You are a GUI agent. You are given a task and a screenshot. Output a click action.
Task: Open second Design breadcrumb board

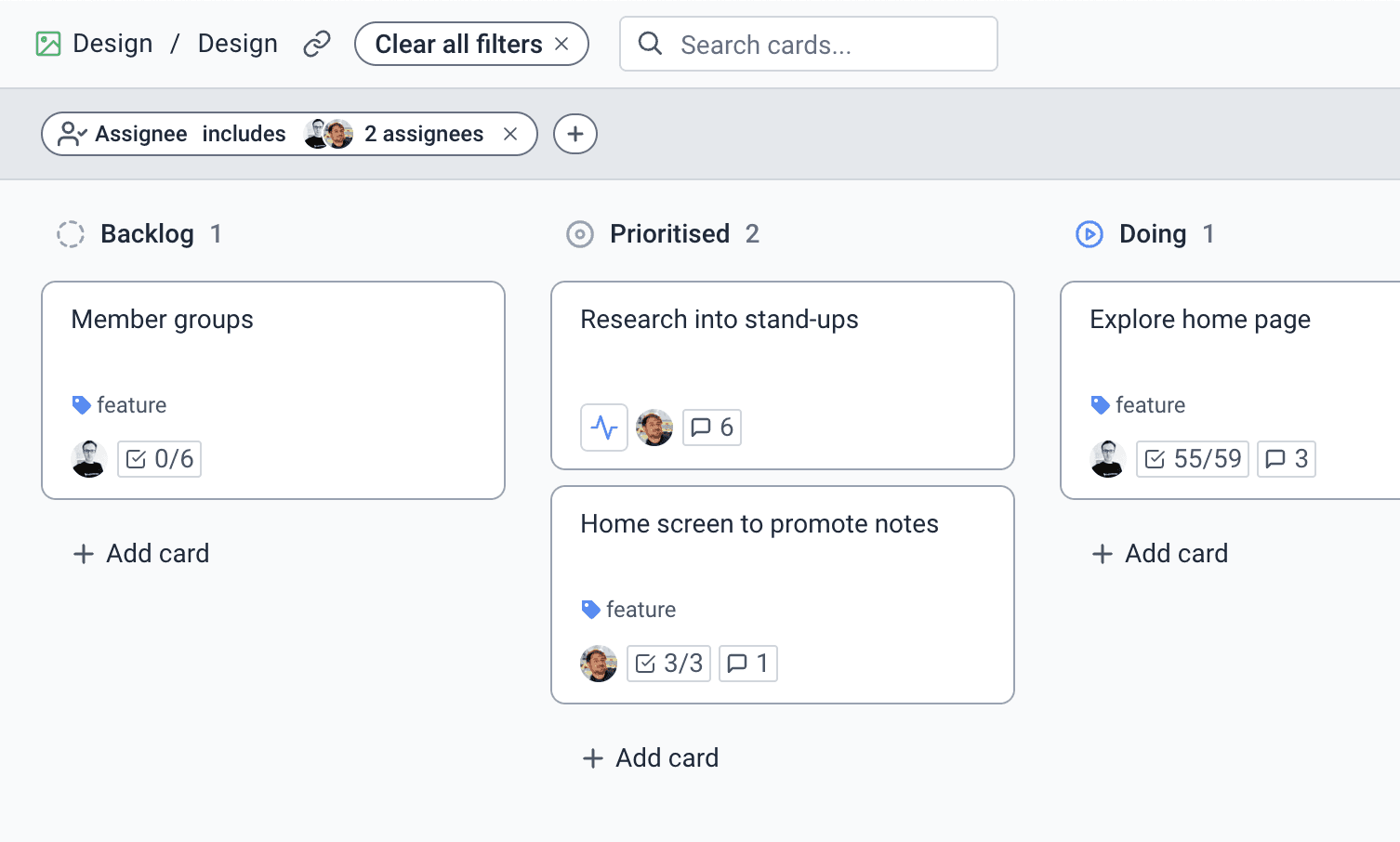point(238,44)
